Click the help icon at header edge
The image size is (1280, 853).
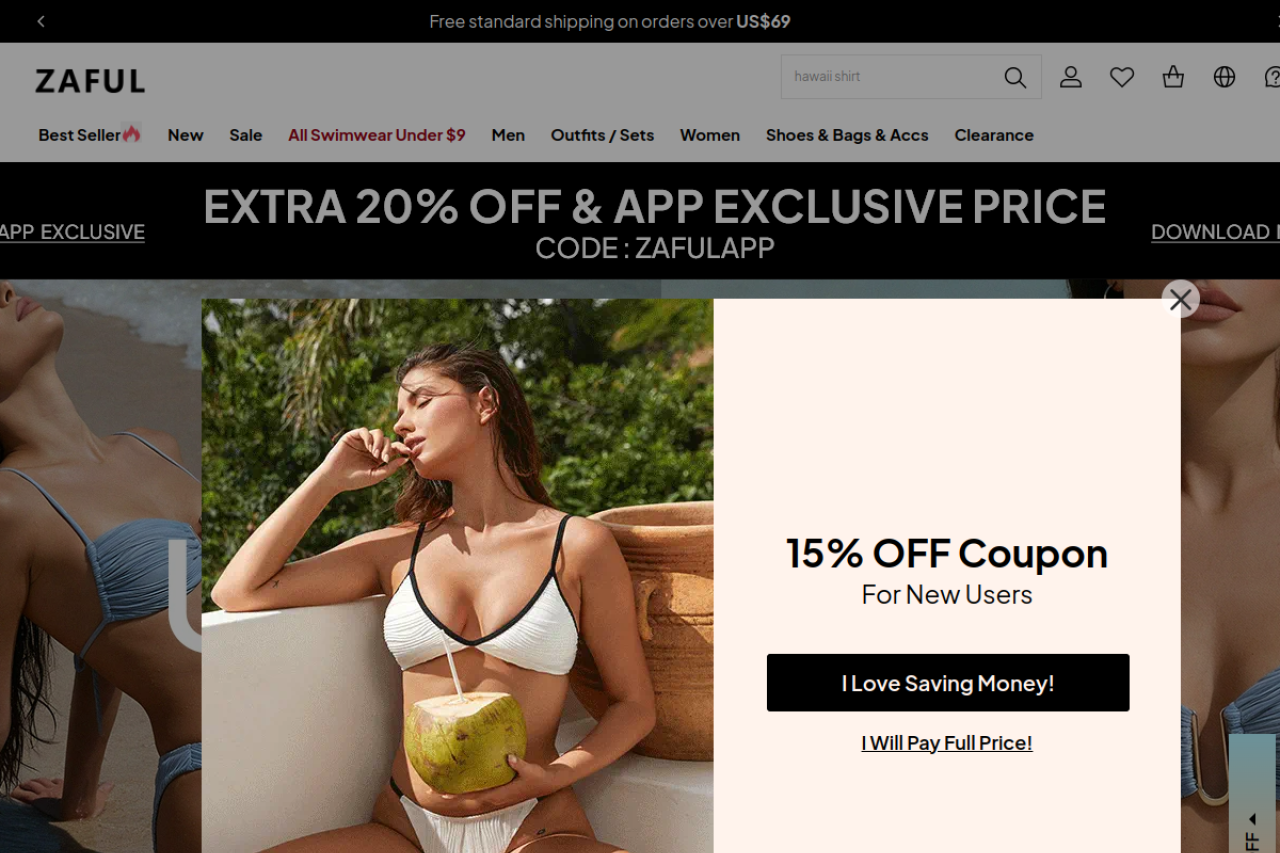pyautogui.click(x=1272, y=77)
